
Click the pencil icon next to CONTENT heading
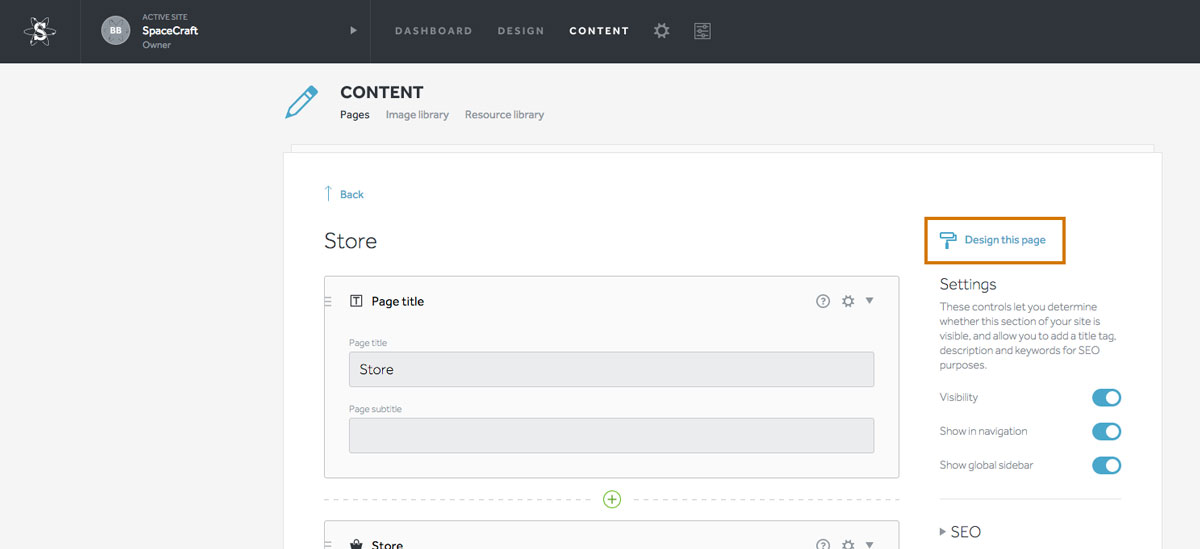[x=301, y=102]
